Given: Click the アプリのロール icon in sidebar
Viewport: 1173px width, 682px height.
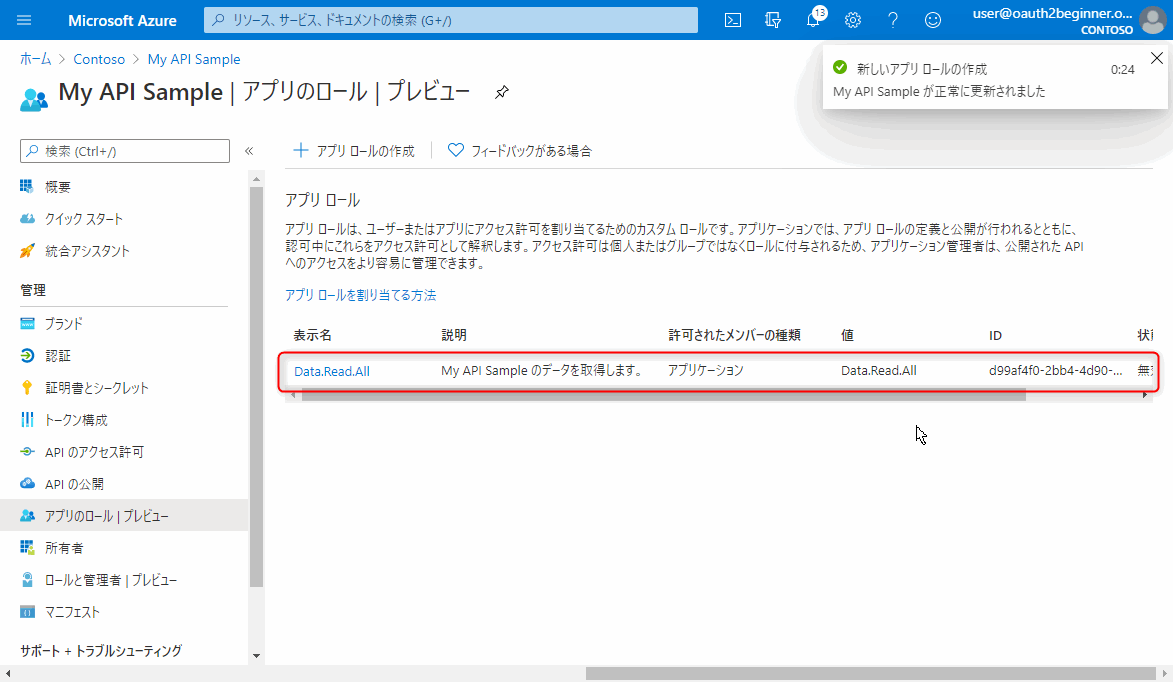Looking at the screenshot, I should point(27,516).
